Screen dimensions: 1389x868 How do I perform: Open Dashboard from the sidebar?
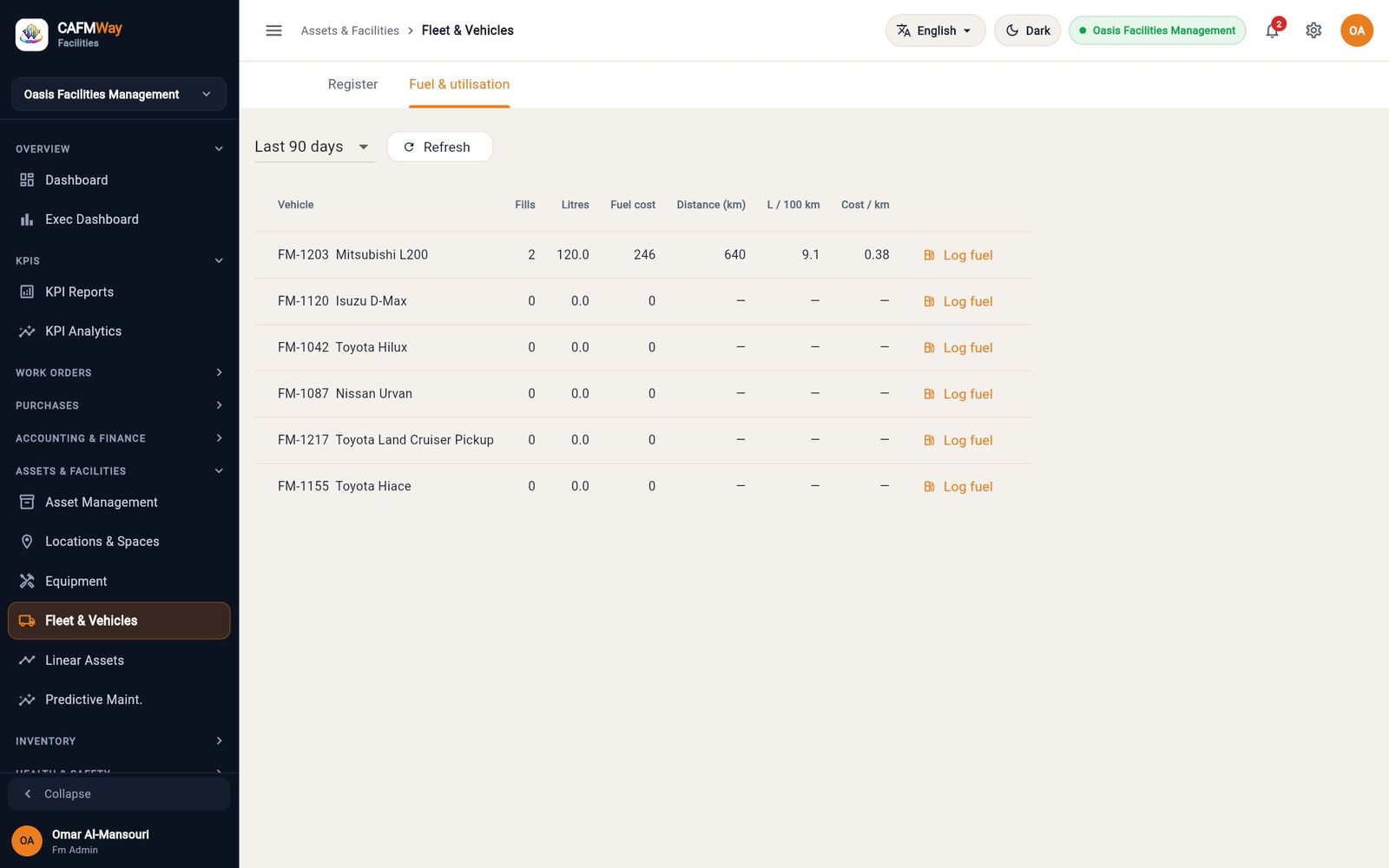pos(119,180)
